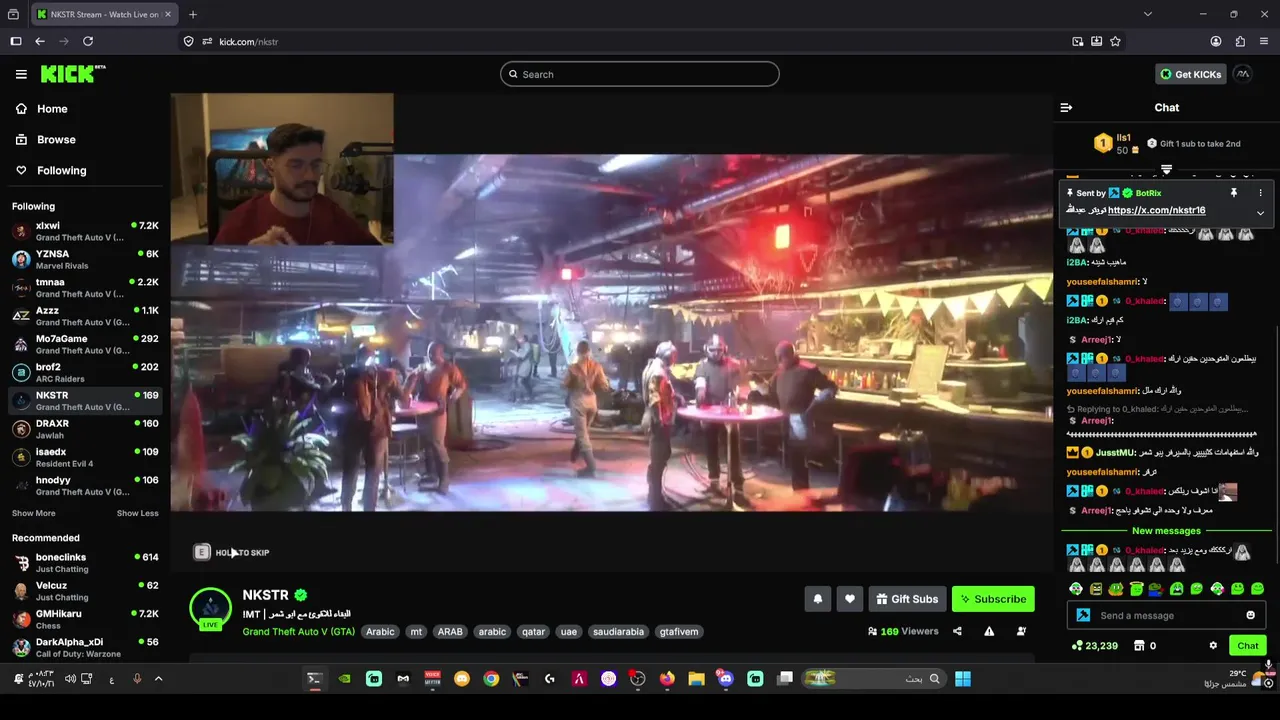Open the Windows Start button
The image size is (1280, 720).
point(963,679)
